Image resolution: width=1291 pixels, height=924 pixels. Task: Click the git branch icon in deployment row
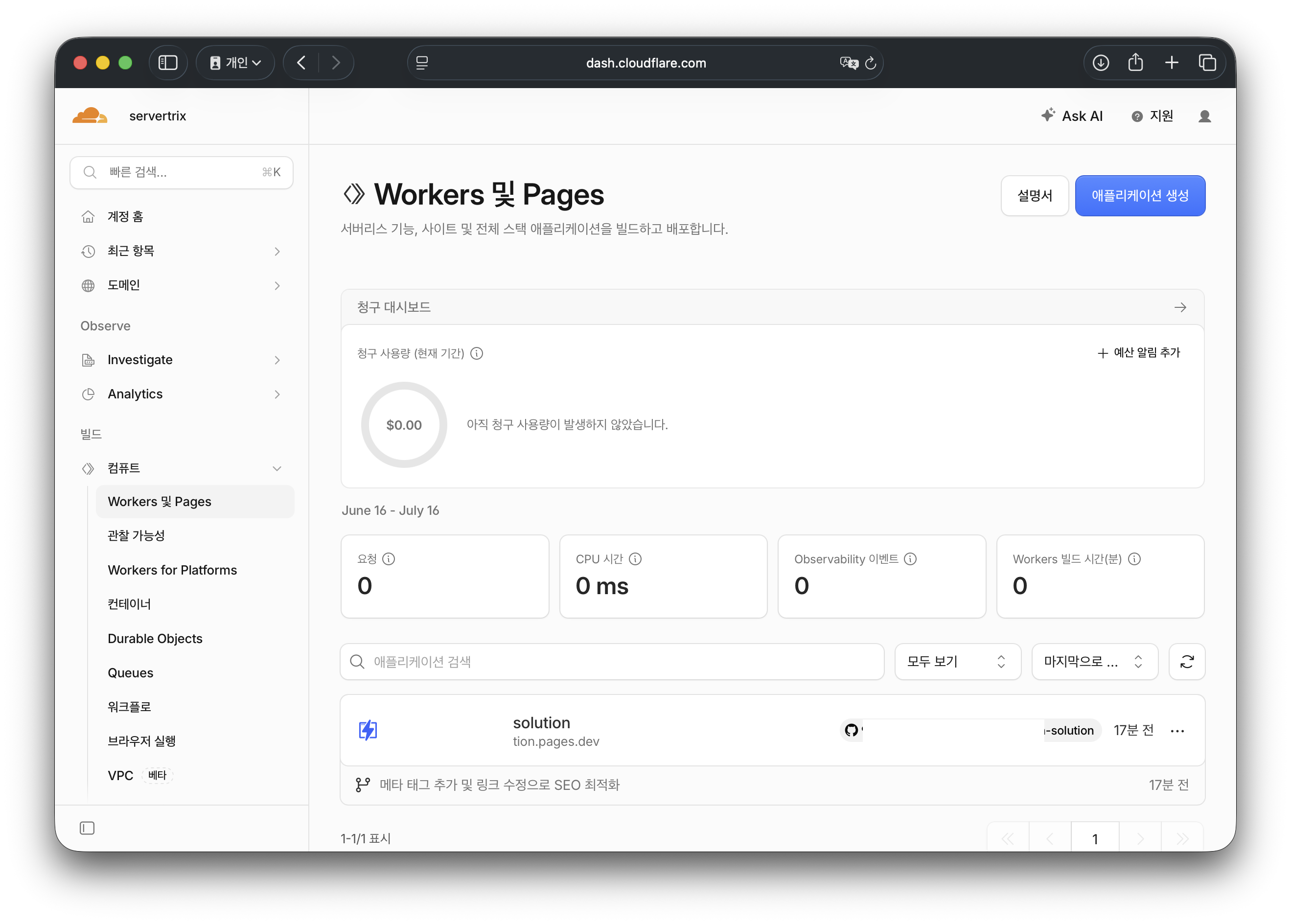pyautogui.click(x=363, y=785)
